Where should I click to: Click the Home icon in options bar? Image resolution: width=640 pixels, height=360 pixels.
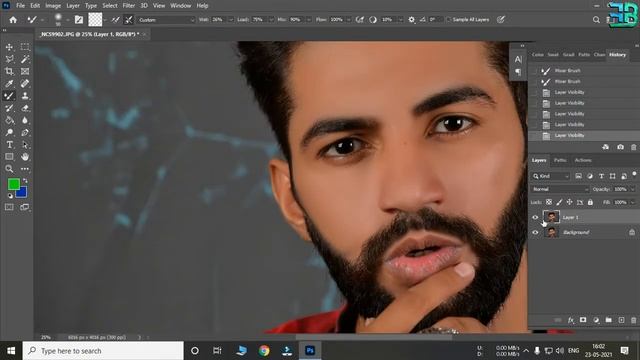click(x=13, y=20)
